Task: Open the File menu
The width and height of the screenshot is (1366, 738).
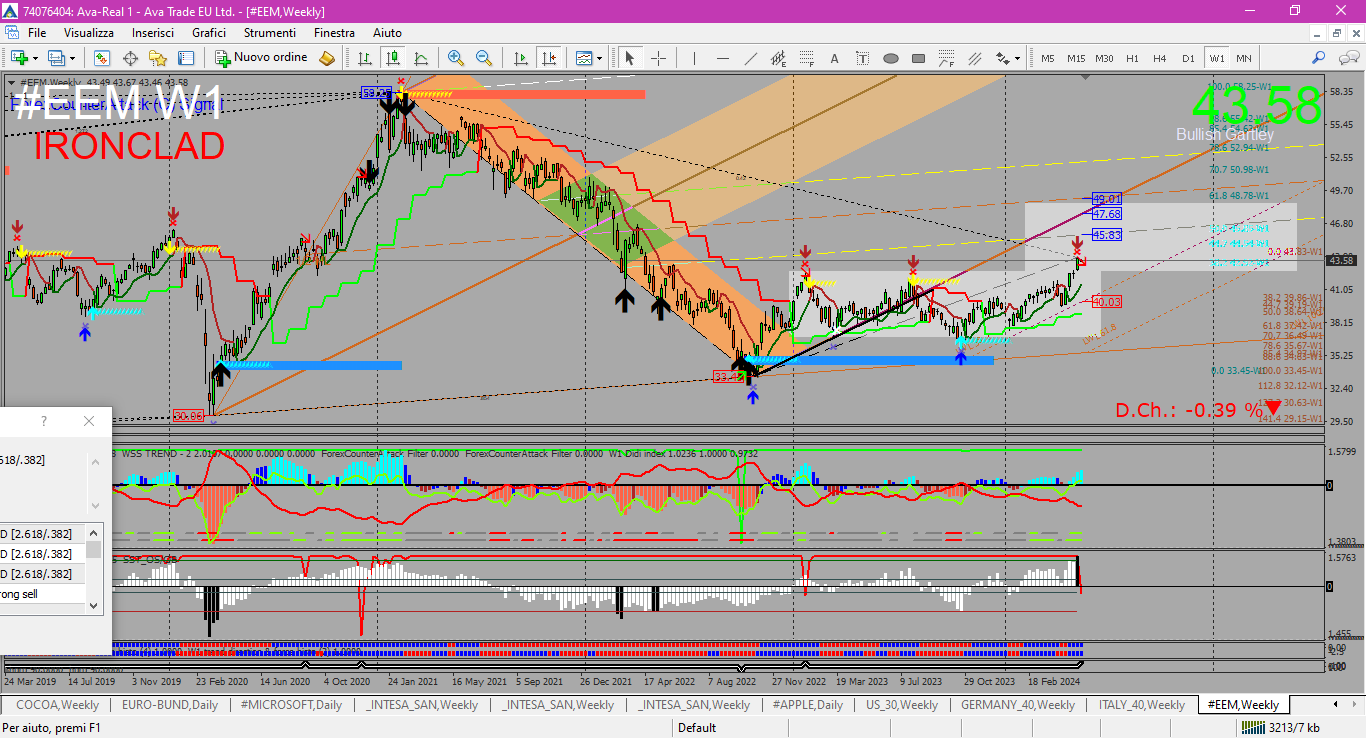Action: pos(37,33)
